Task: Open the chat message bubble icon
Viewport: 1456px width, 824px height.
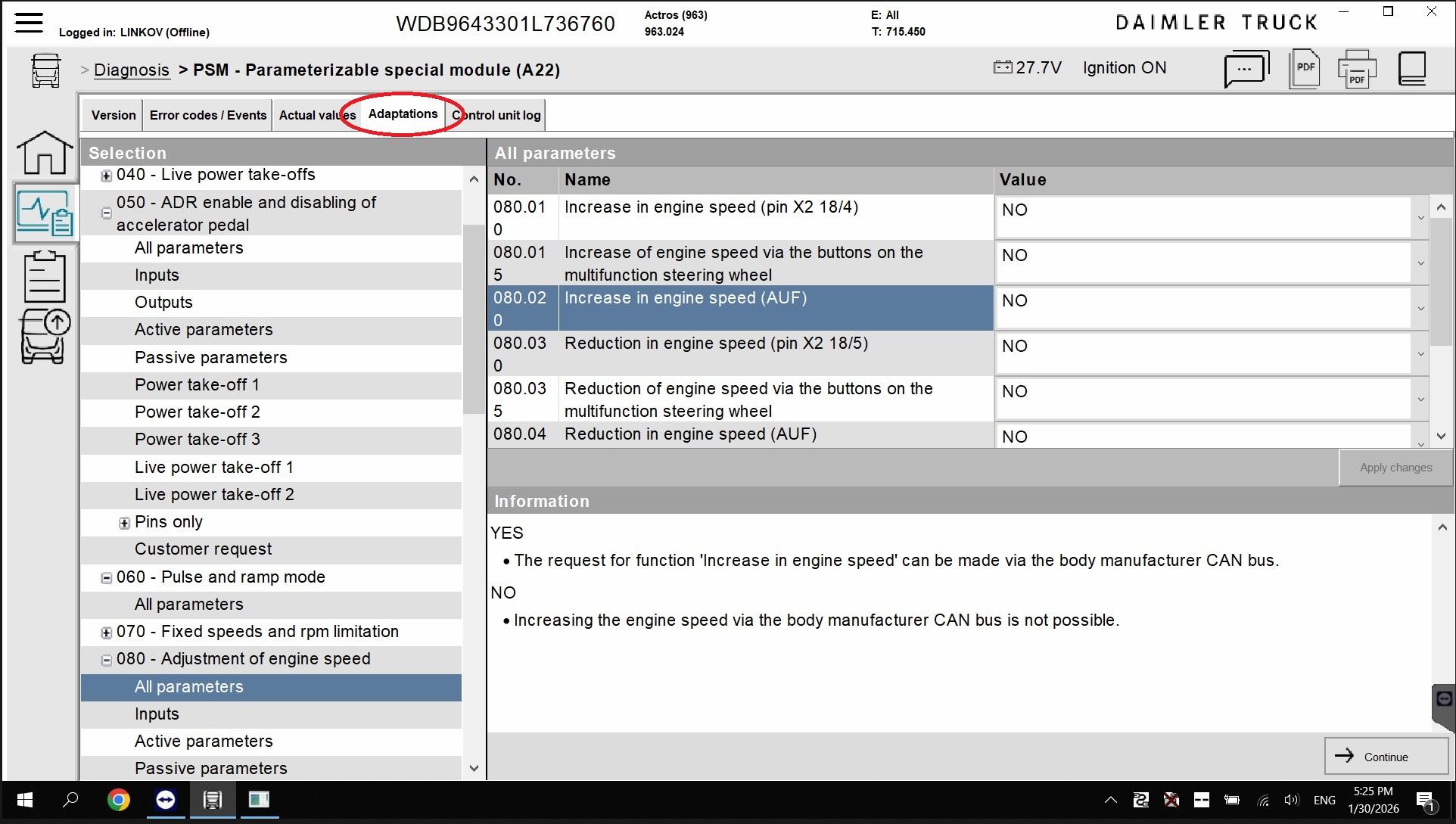Action: [x=1246, y=70]
